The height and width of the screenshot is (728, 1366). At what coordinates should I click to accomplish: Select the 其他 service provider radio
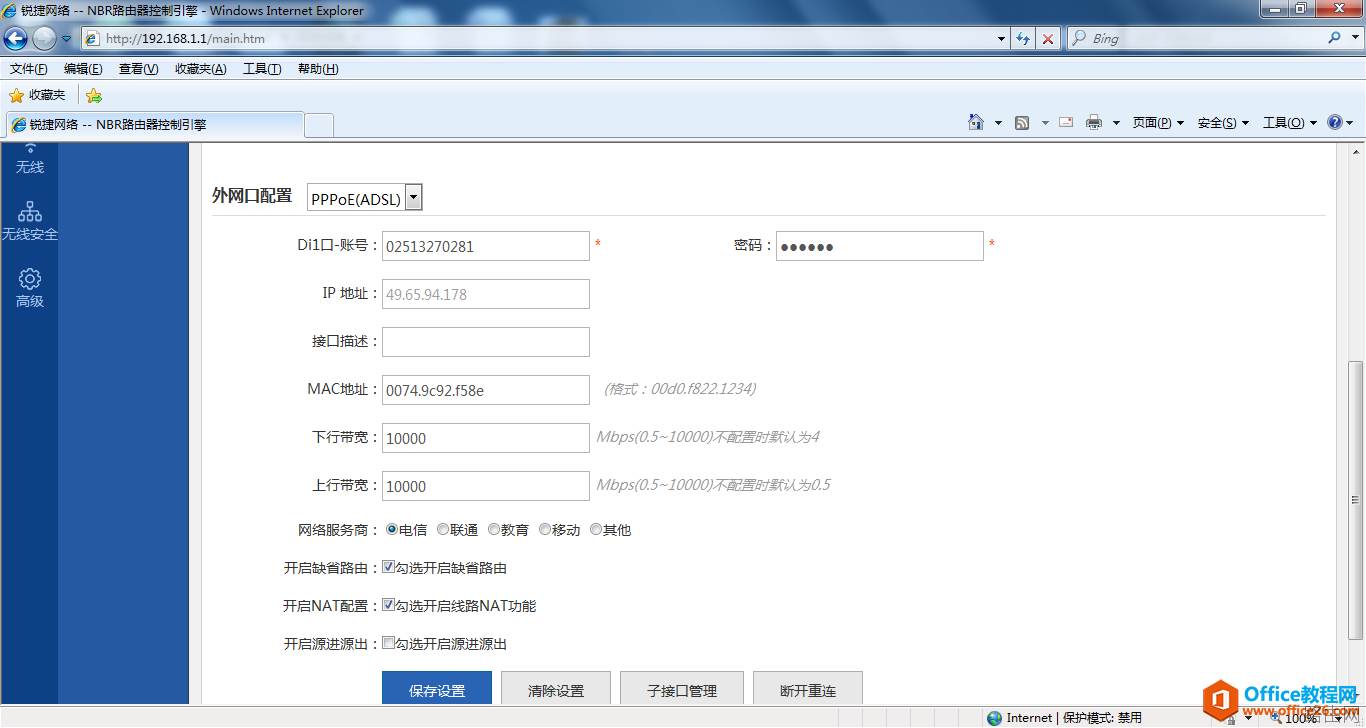click(596, 529)
